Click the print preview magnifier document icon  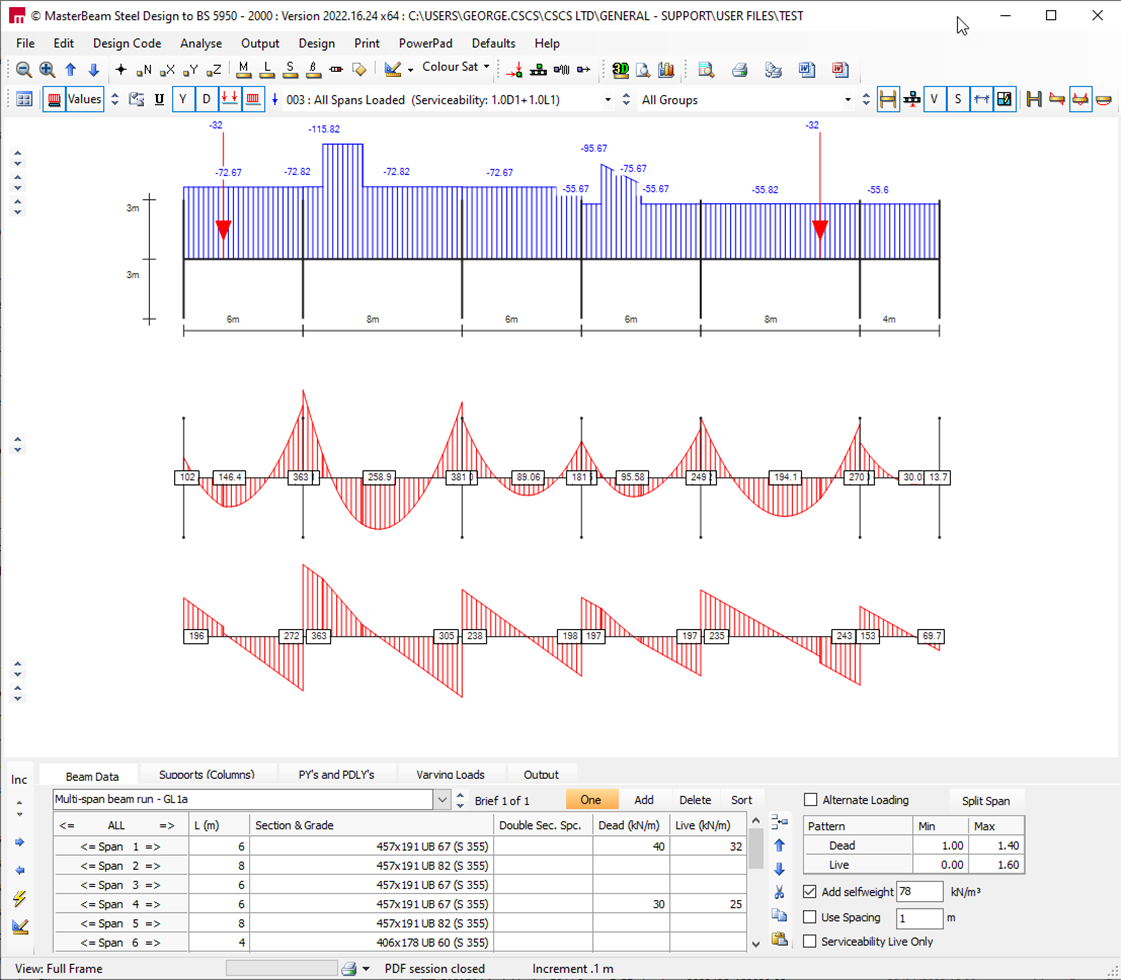(706, 69)
